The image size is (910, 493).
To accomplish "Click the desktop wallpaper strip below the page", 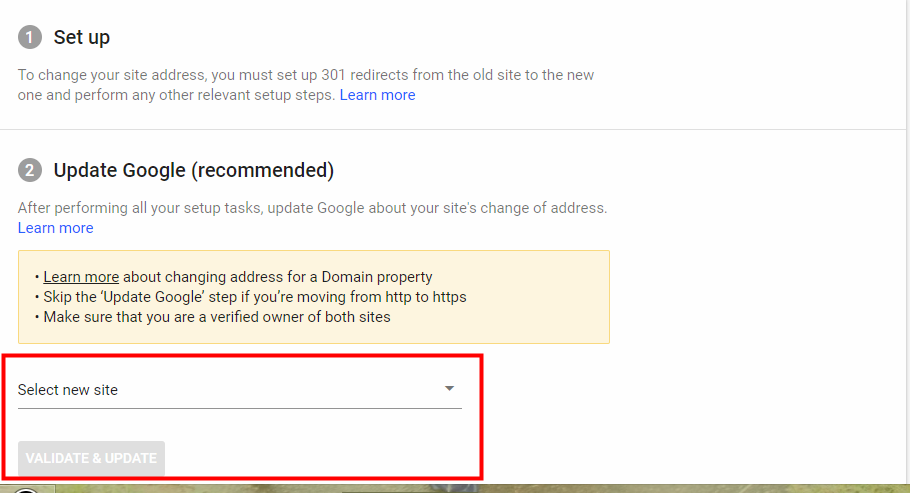I will (x=464, y=489).
